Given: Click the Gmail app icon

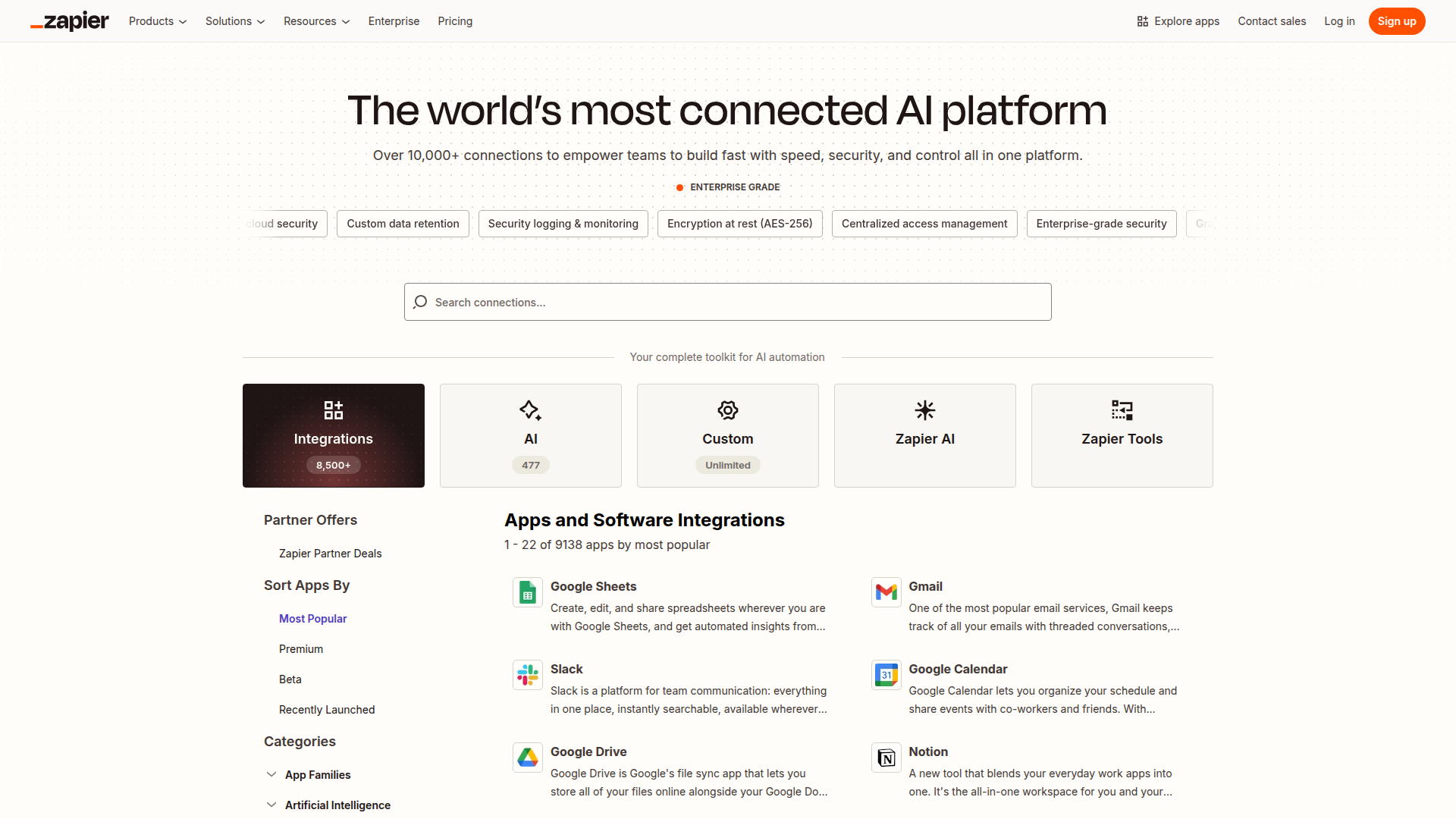Looking at the screenshot, I should (885, 592).
